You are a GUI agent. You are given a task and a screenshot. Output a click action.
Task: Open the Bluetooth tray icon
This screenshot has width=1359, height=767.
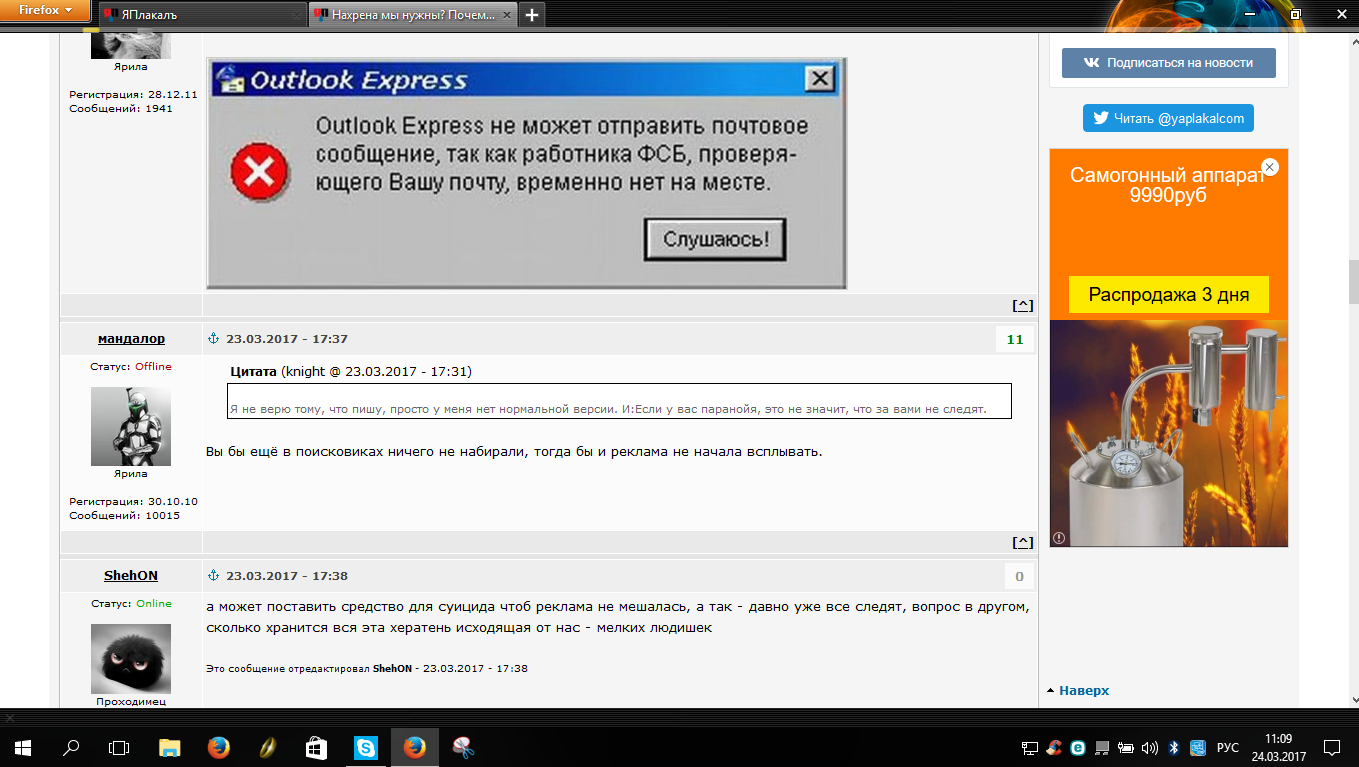pyautogui.click(x=1174, y=748)
